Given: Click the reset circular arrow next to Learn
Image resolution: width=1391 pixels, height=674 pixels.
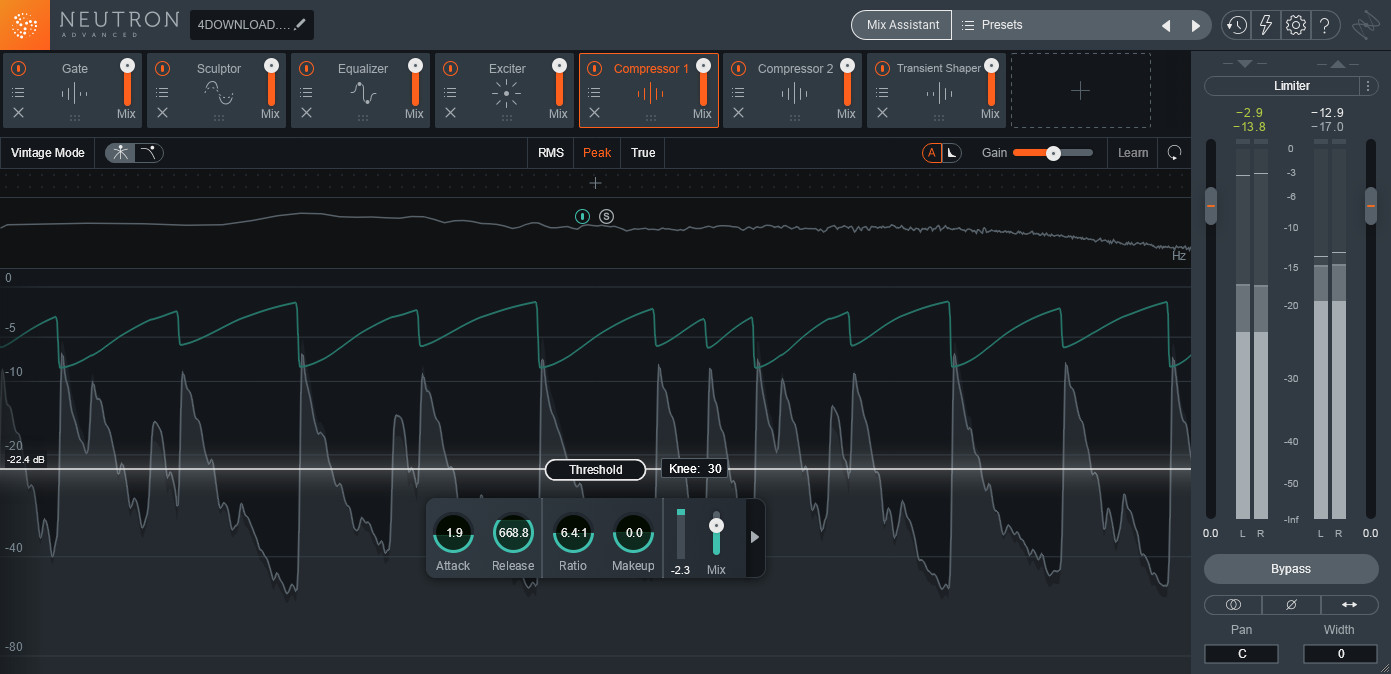Looking at the screenshot, I should tap(1174, 153).
